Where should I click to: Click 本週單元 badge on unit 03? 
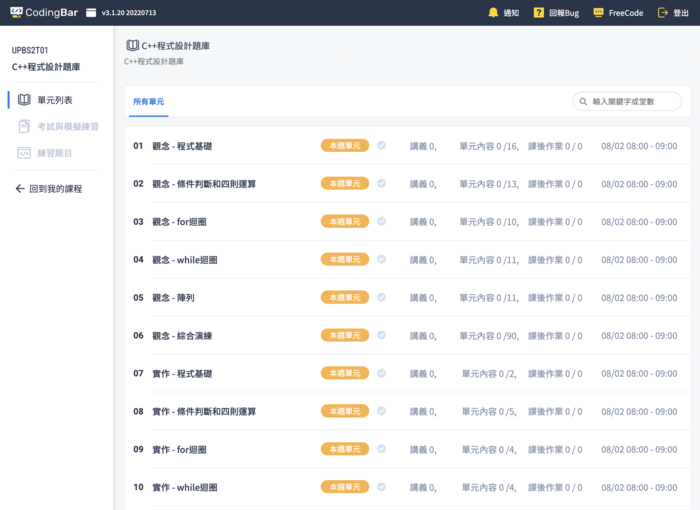[x=345, y=221]
